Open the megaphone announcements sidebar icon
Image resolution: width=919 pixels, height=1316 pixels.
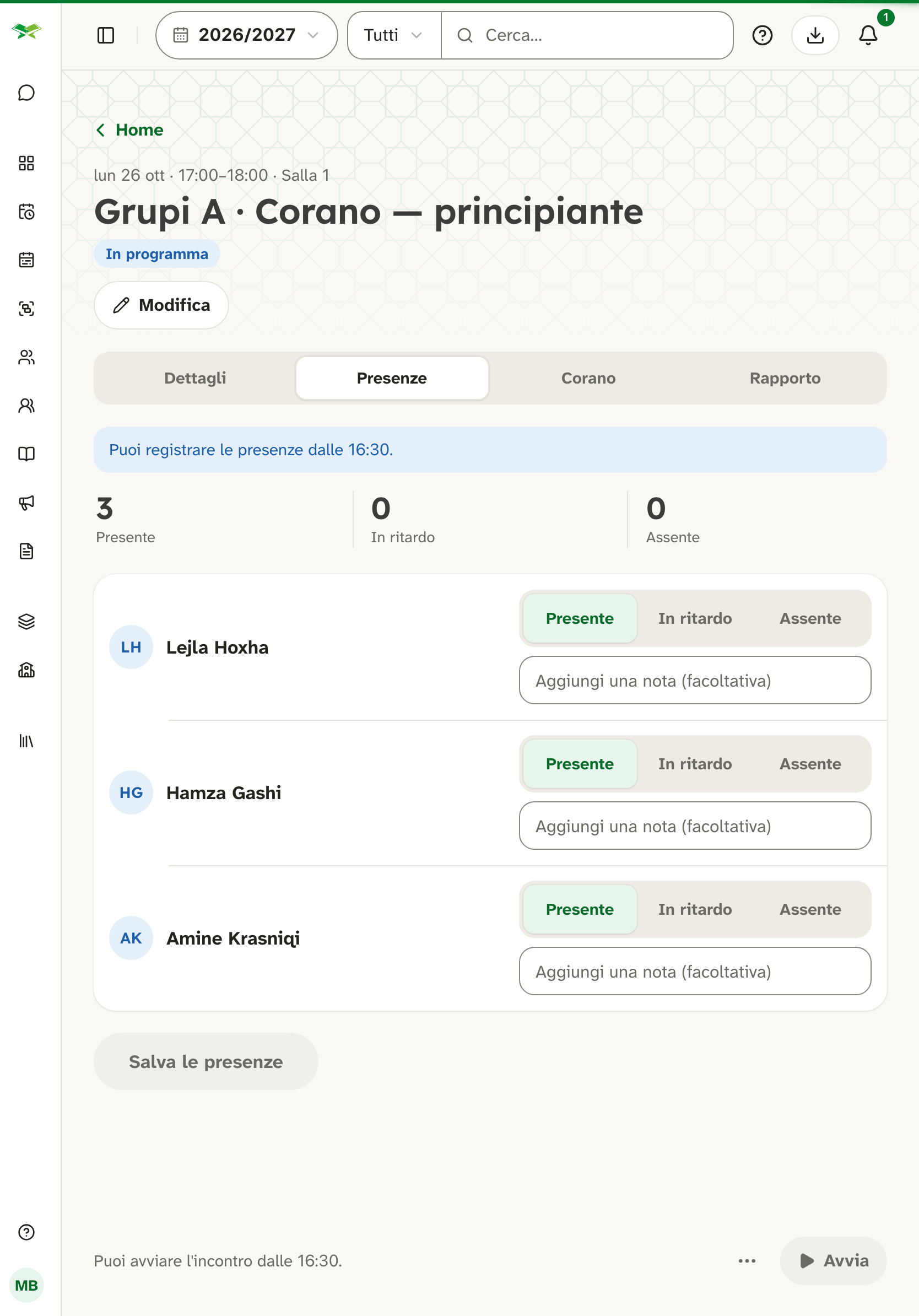tap(26, 503)
